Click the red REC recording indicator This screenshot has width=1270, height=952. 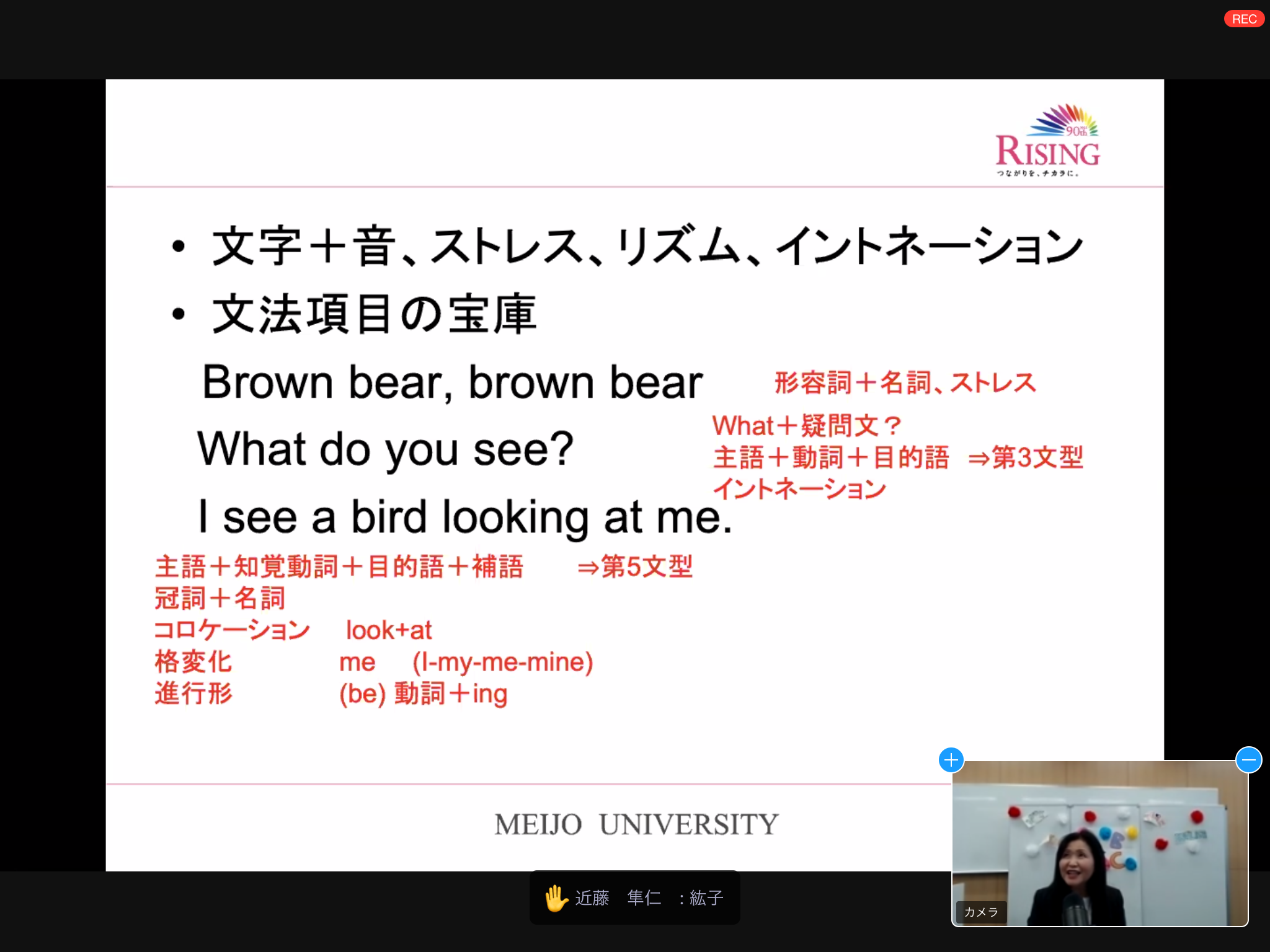[x=1243, y=19]
